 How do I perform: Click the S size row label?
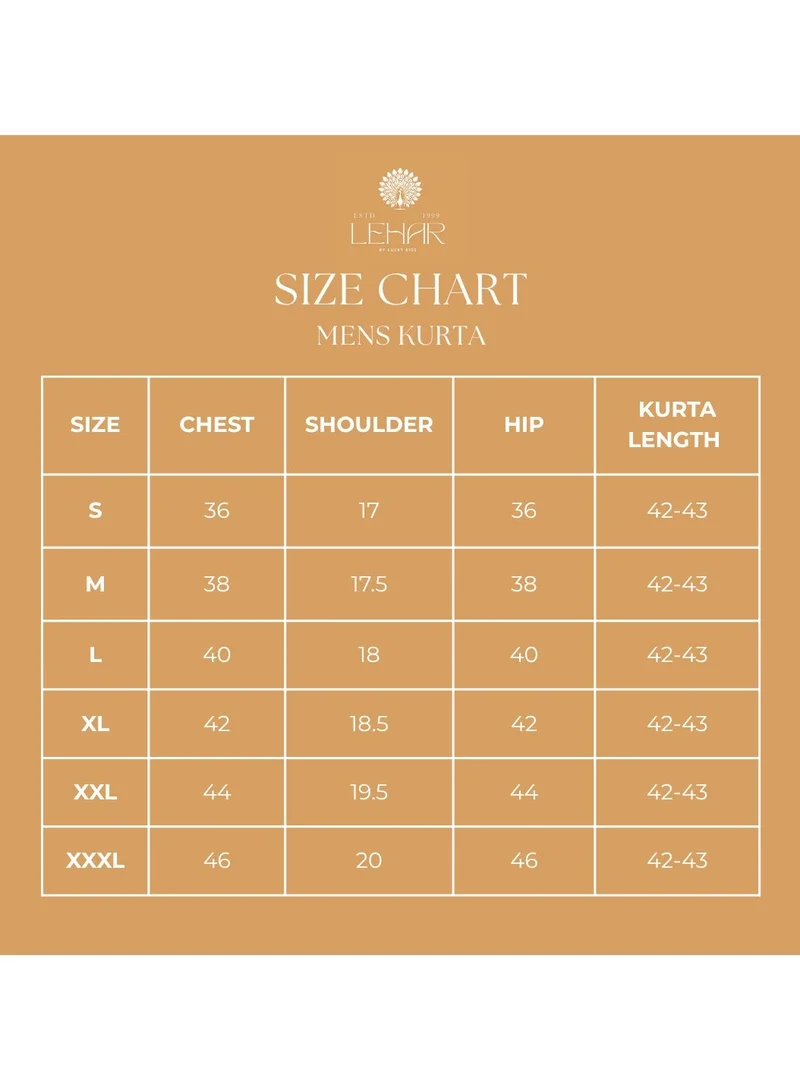pyautogui.click(x=95, y=510)
